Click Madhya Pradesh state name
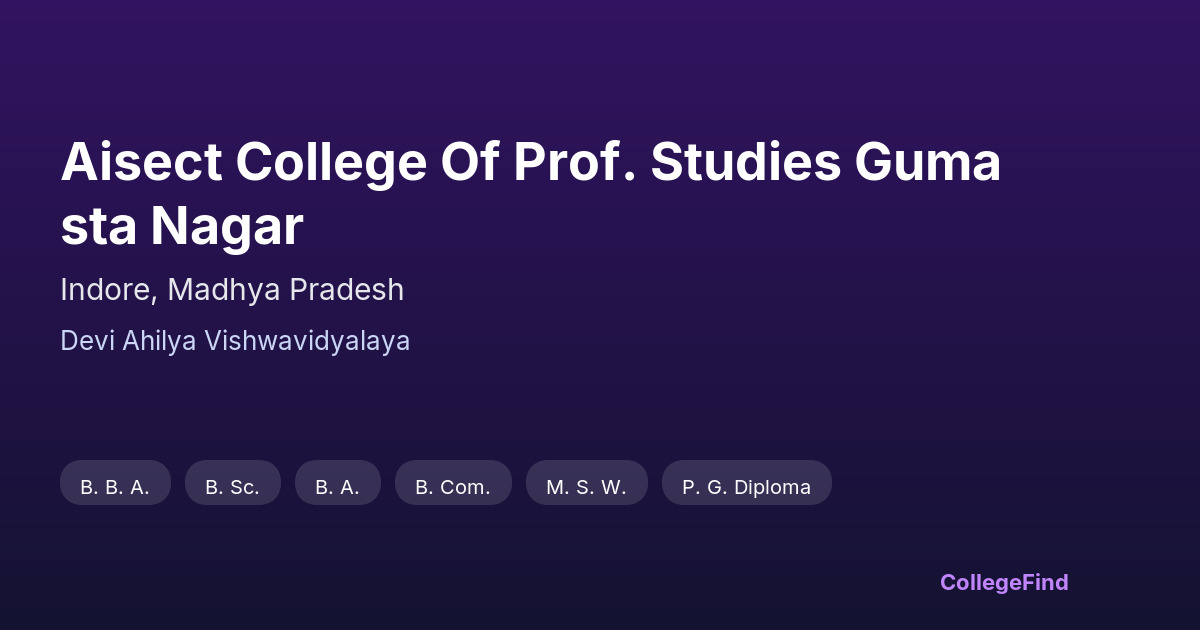 [x=286, y=290]
